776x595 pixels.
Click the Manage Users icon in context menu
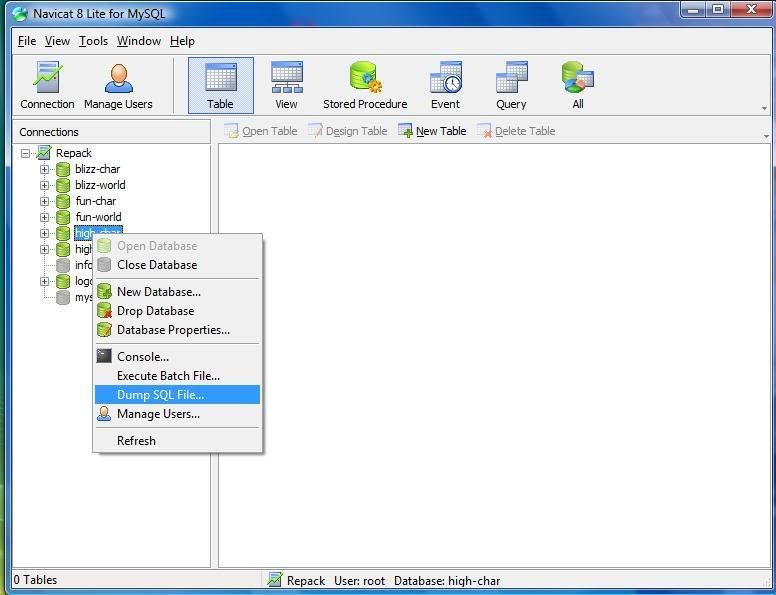[x=104, y=414]
